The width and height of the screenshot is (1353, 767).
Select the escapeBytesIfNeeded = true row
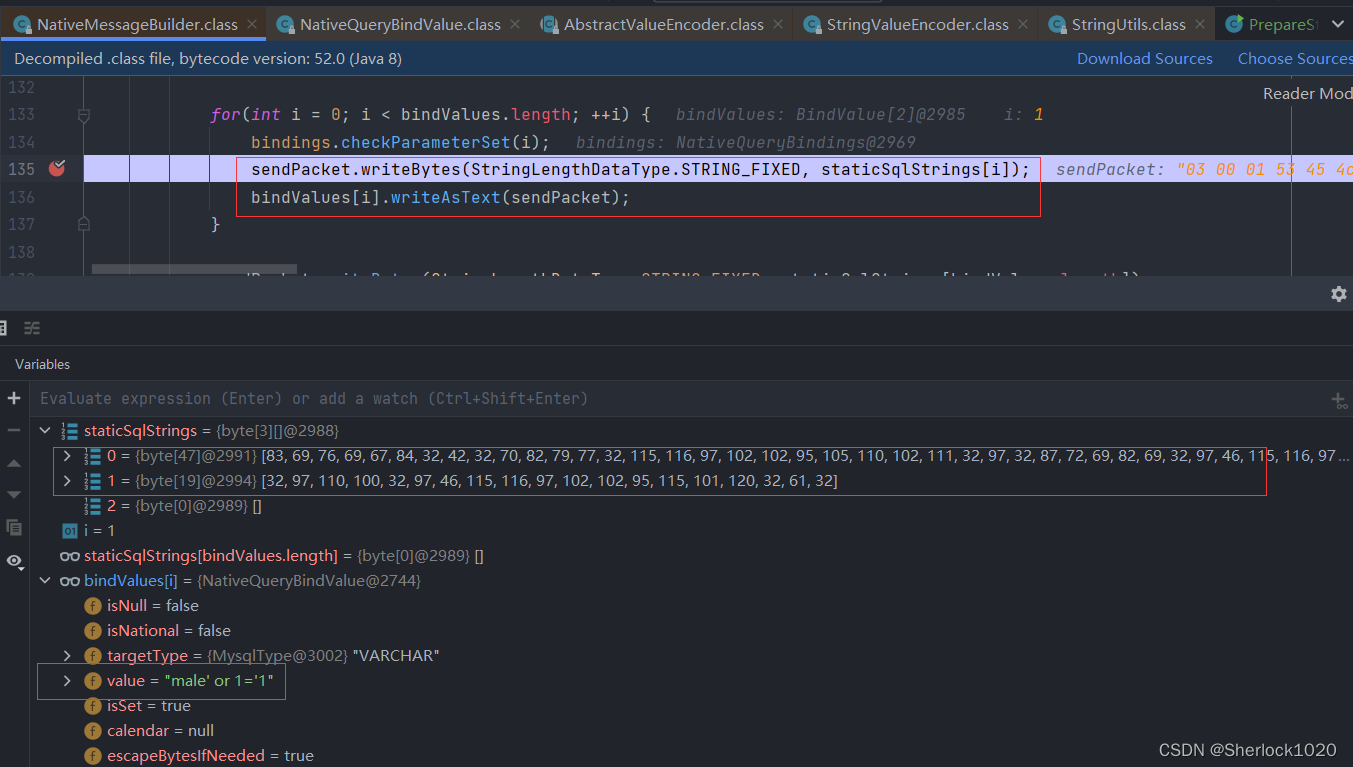(690, 756)
